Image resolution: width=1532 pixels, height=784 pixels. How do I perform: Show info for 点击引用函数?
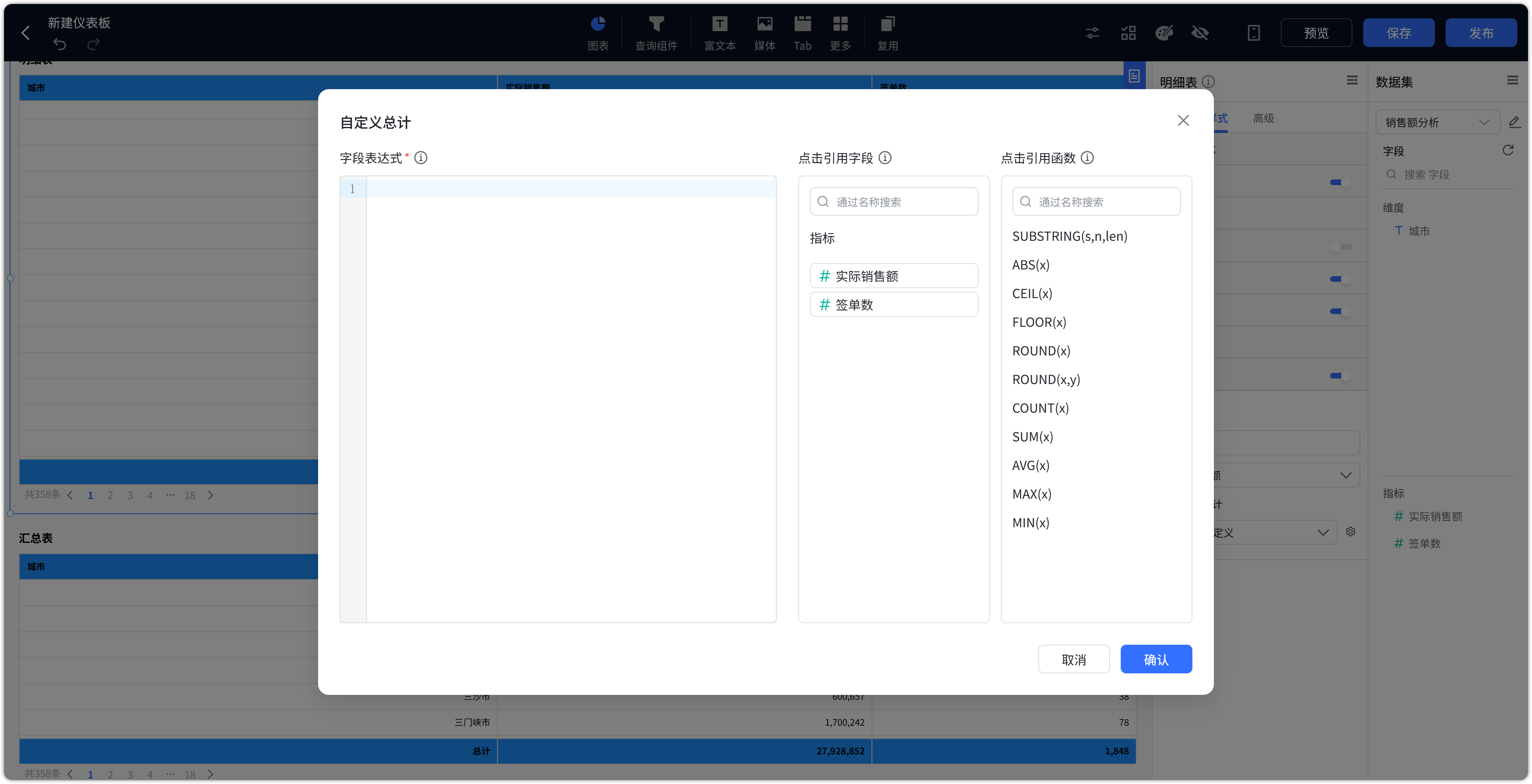tap(1087, 158)
